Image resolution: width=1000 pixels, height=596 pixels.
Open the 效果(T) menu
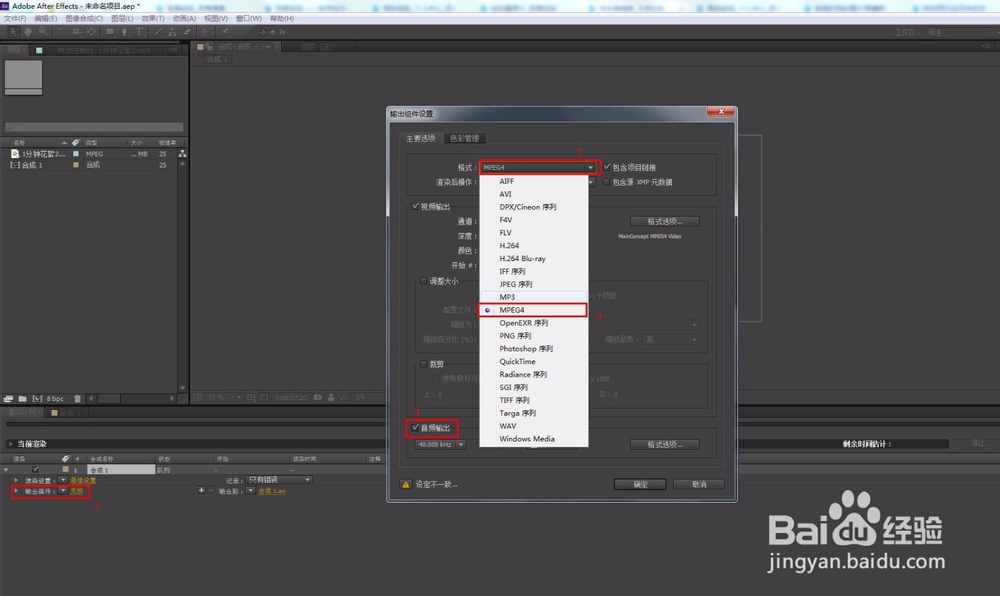coord(153,18)
